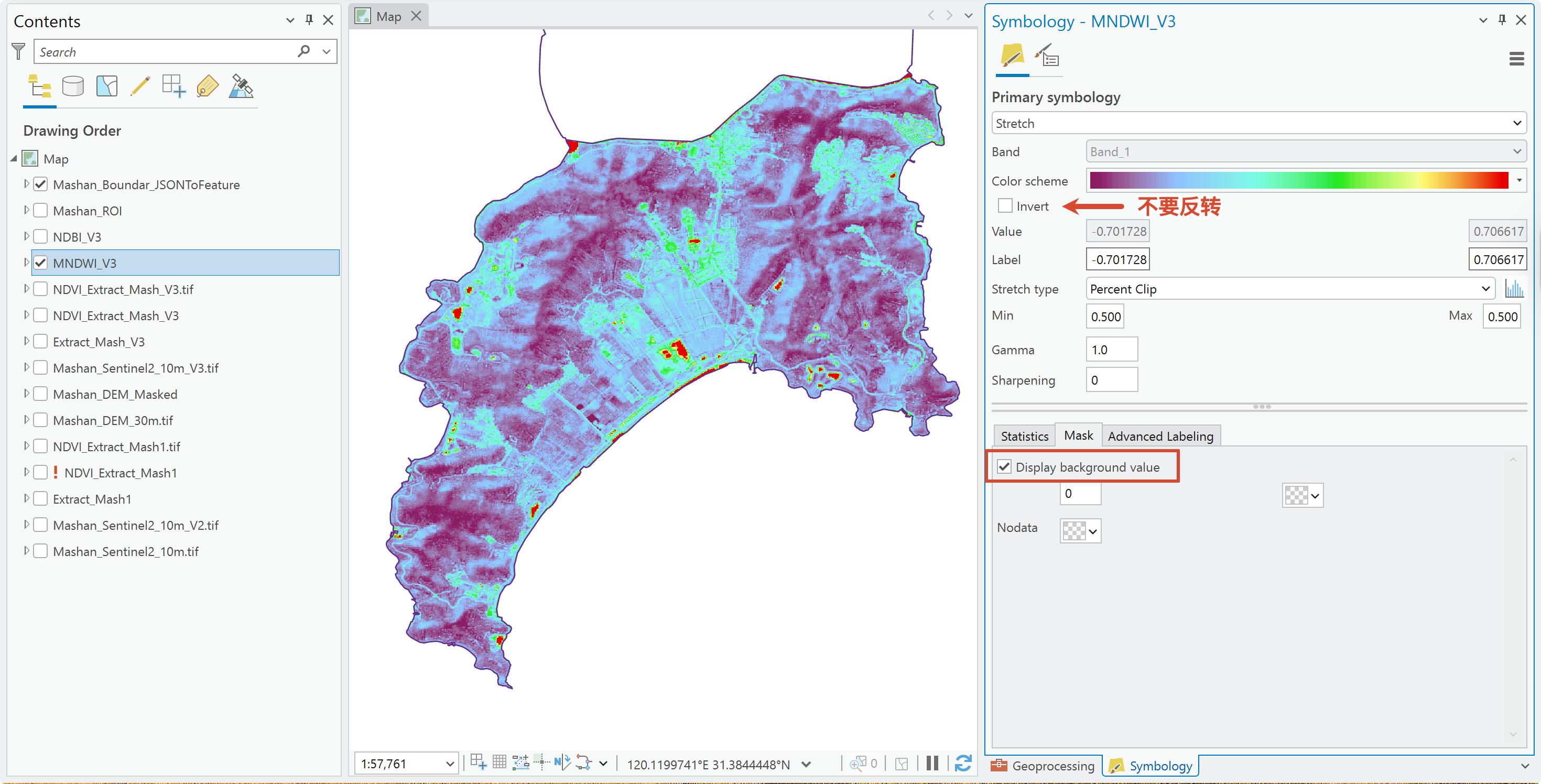Select List By Labeling tag icon
Viewport: 1541px width, 784px height.
click(x=208, y=86)
